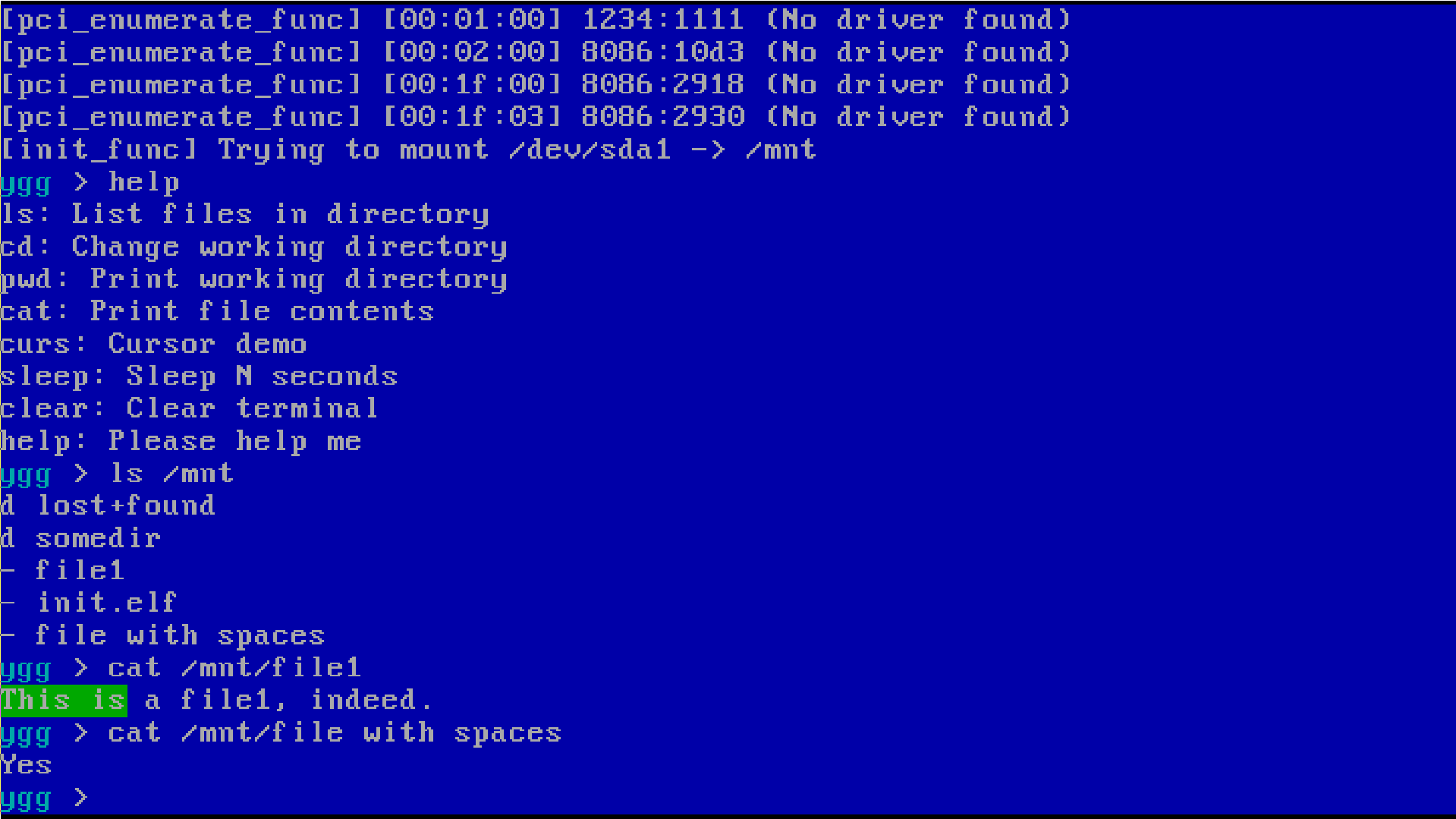The image size is (1456, 819).
Task: Click the "cat /mnt/file1" command text
Action: 234,668
